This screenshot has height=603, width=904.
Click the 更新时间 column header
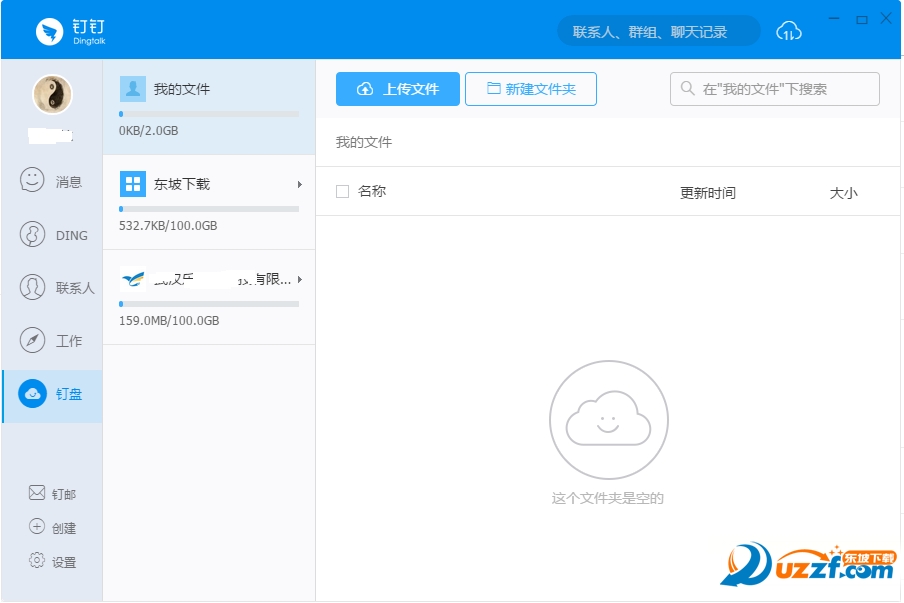click(x=710, y=192)
